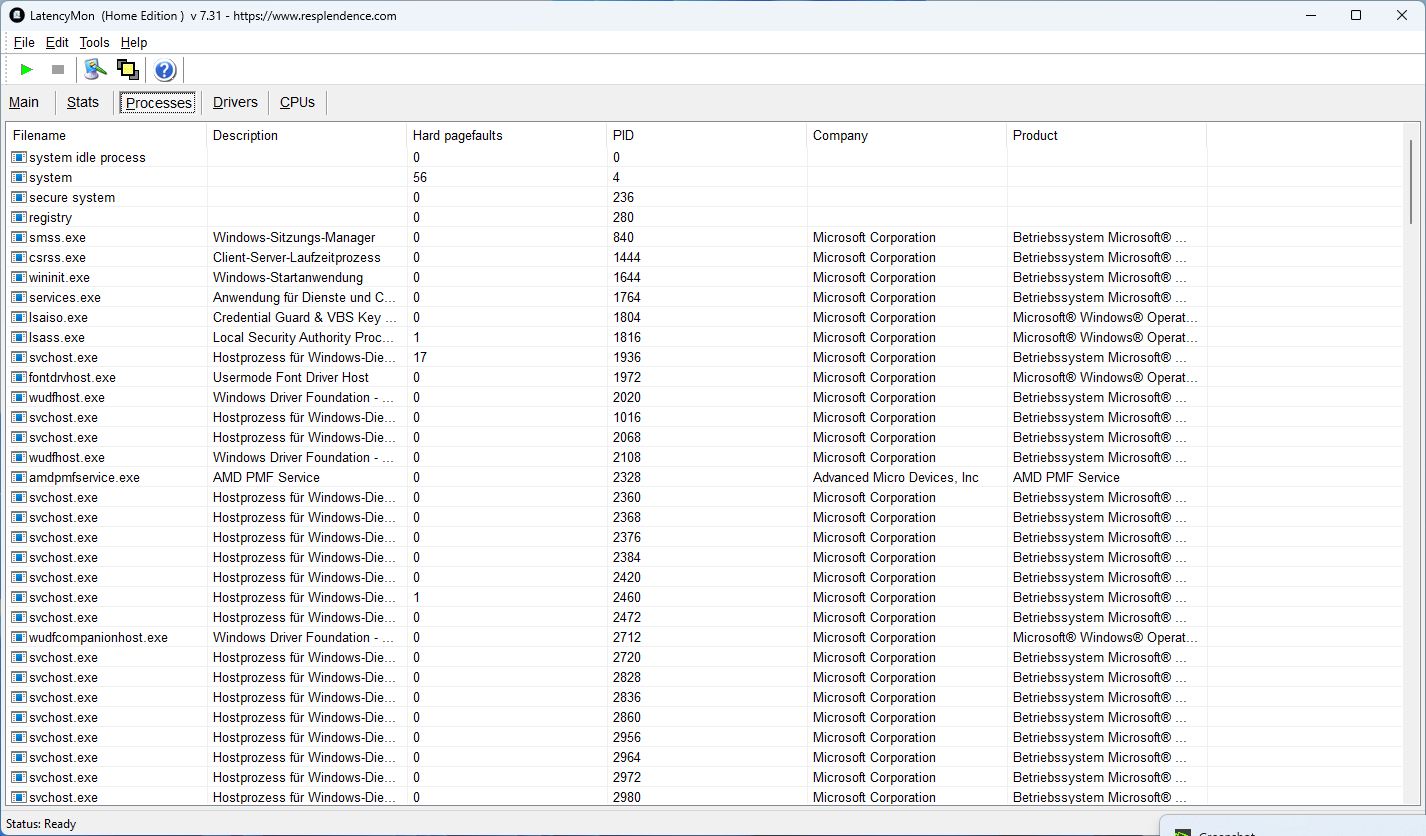The image size is (1426, 836).
Task: Click the overlapping yellow windows toolbar icon
Action: pos(127,69)
